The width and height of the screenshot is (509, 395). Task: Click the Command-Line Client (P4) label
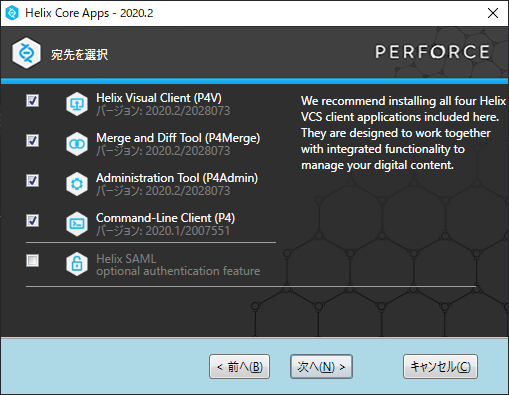(165, 218)
